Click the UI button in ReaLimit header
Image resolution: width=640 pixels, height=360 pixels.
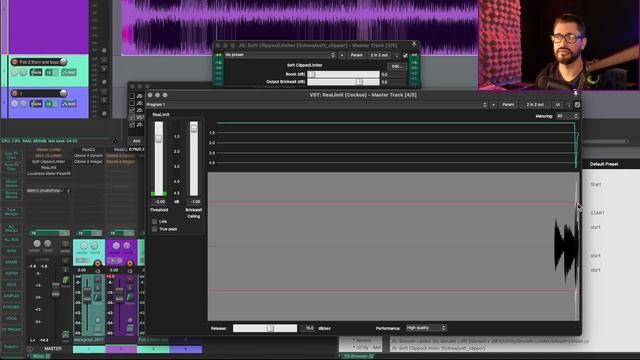click(x=557, y=105)
